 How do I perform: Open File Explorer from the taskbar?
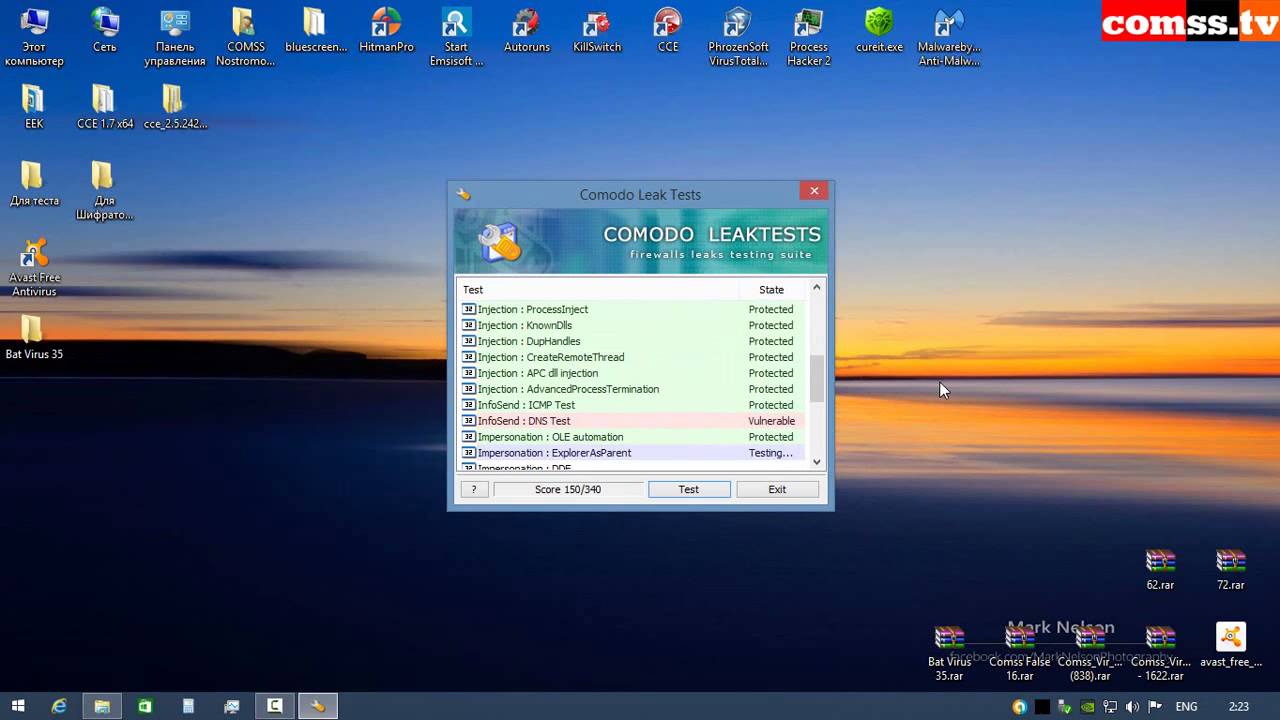(x=102, y=706)
